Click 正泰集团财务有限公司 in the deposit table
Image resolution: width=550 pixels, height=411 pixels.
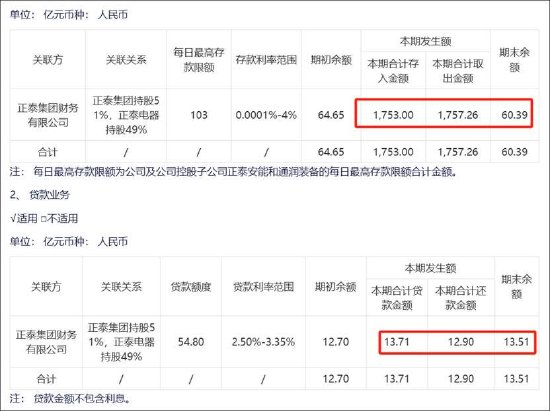[48, 115]
